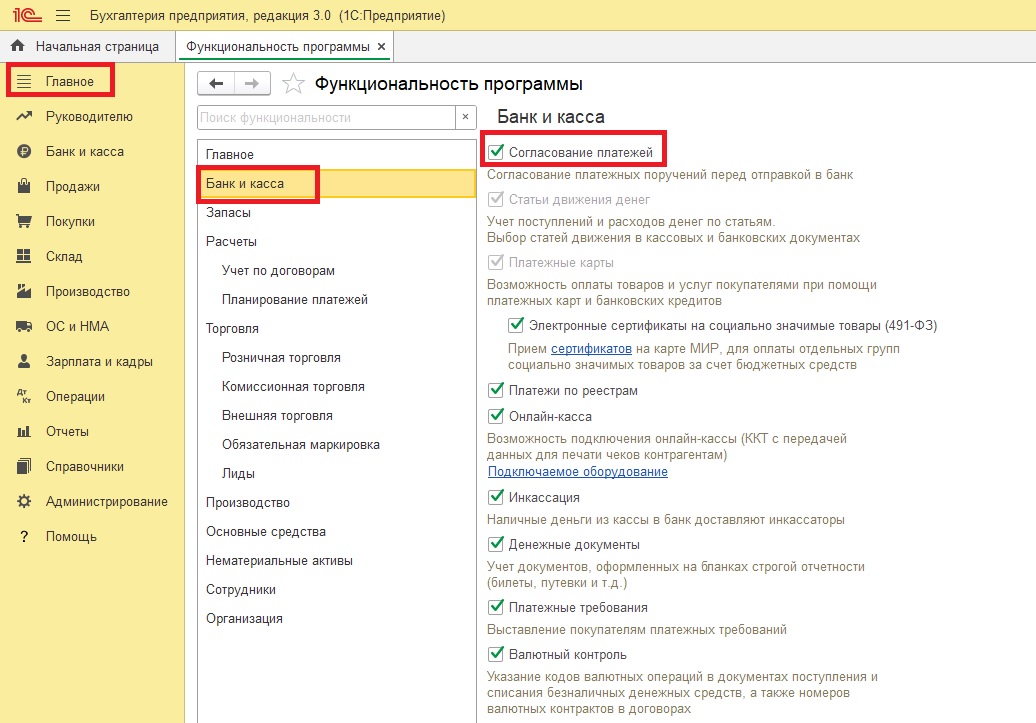This screenshot has width=1036, height=723.
Task: Select Планирование платежей item
Action: pyautogui.click(x=336, y=299)
